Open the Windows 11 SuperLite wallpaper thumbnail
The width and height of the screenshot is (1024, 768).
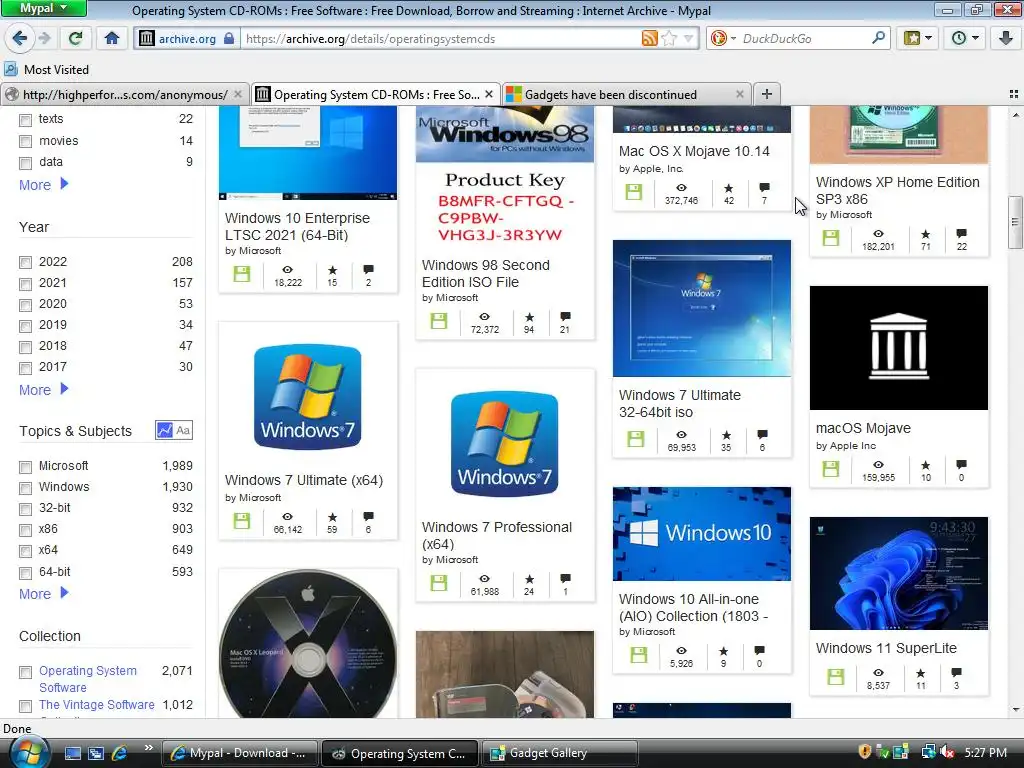pos(899,573)
